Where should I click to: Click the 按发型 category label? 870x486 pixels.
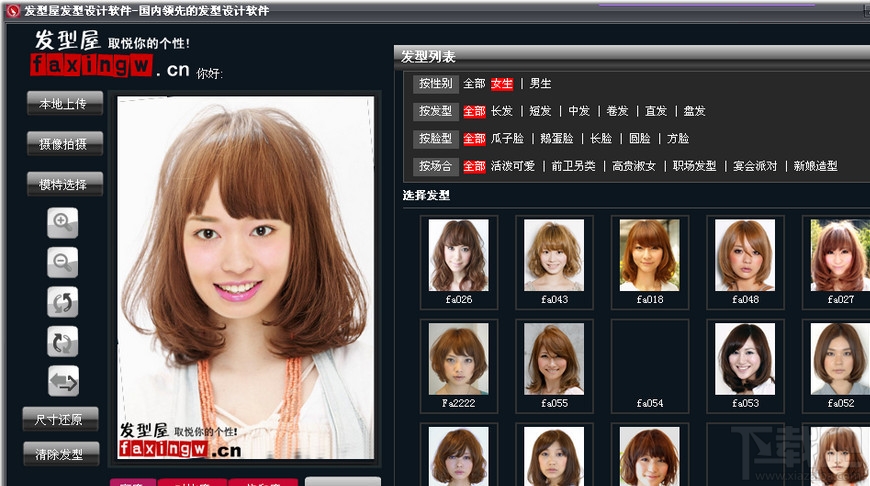436,111
